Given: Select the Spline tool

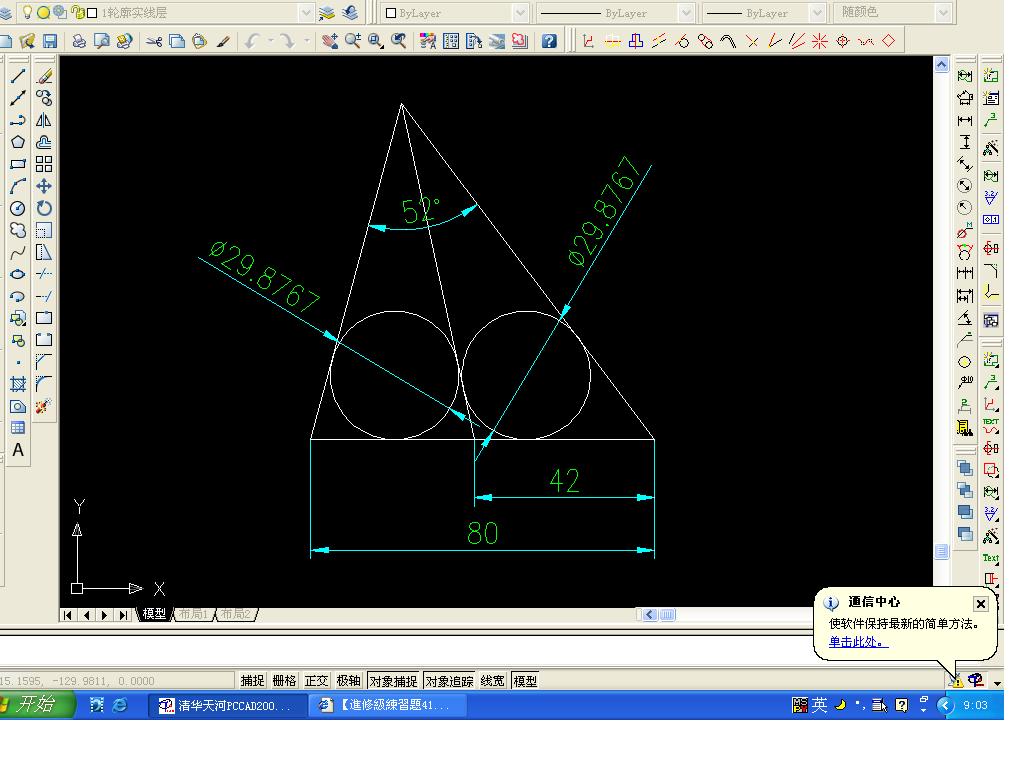Looking at the screenshot, I should [x=18, y=252].
